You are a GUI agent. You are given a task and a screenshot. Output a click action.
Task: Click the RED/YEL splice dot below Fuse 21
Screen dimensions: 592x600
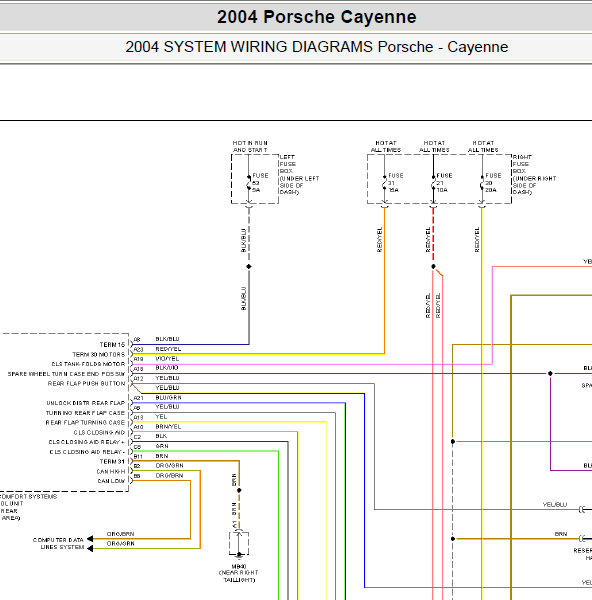pos(433,266)
